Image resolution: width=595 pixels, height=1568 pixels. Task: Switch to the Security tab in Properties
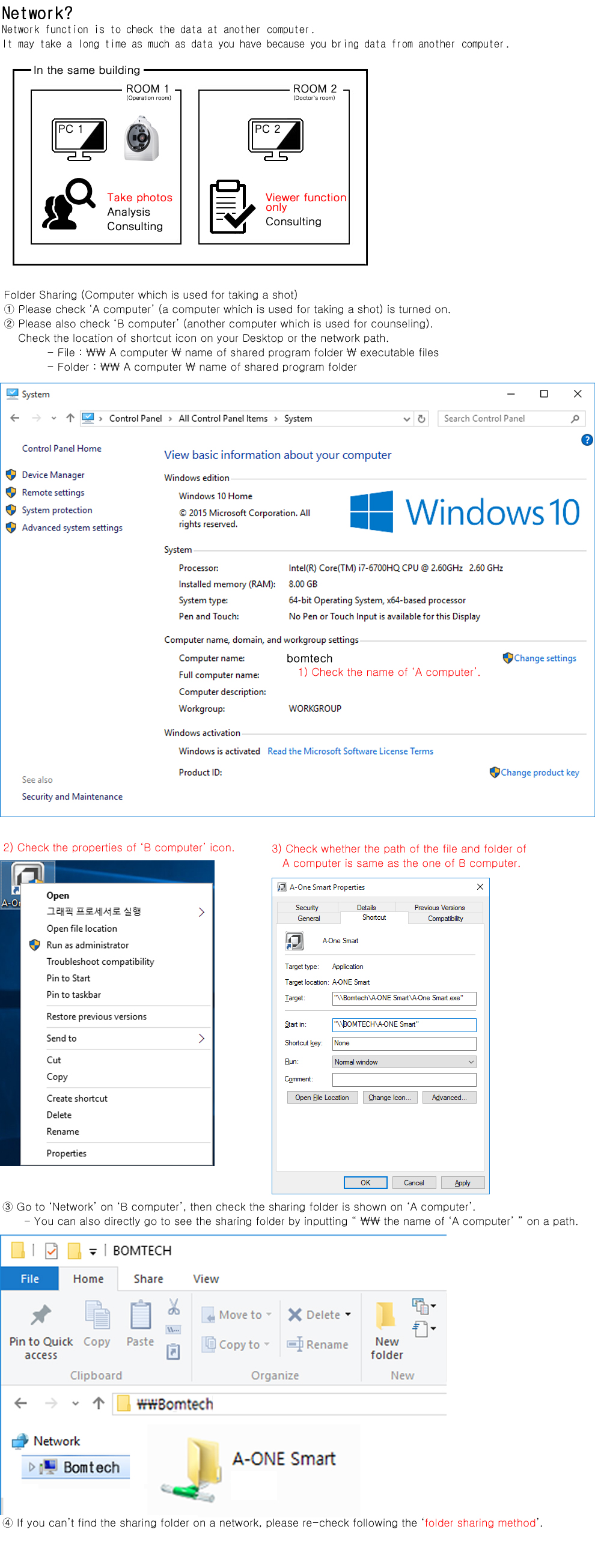(307, 908)
